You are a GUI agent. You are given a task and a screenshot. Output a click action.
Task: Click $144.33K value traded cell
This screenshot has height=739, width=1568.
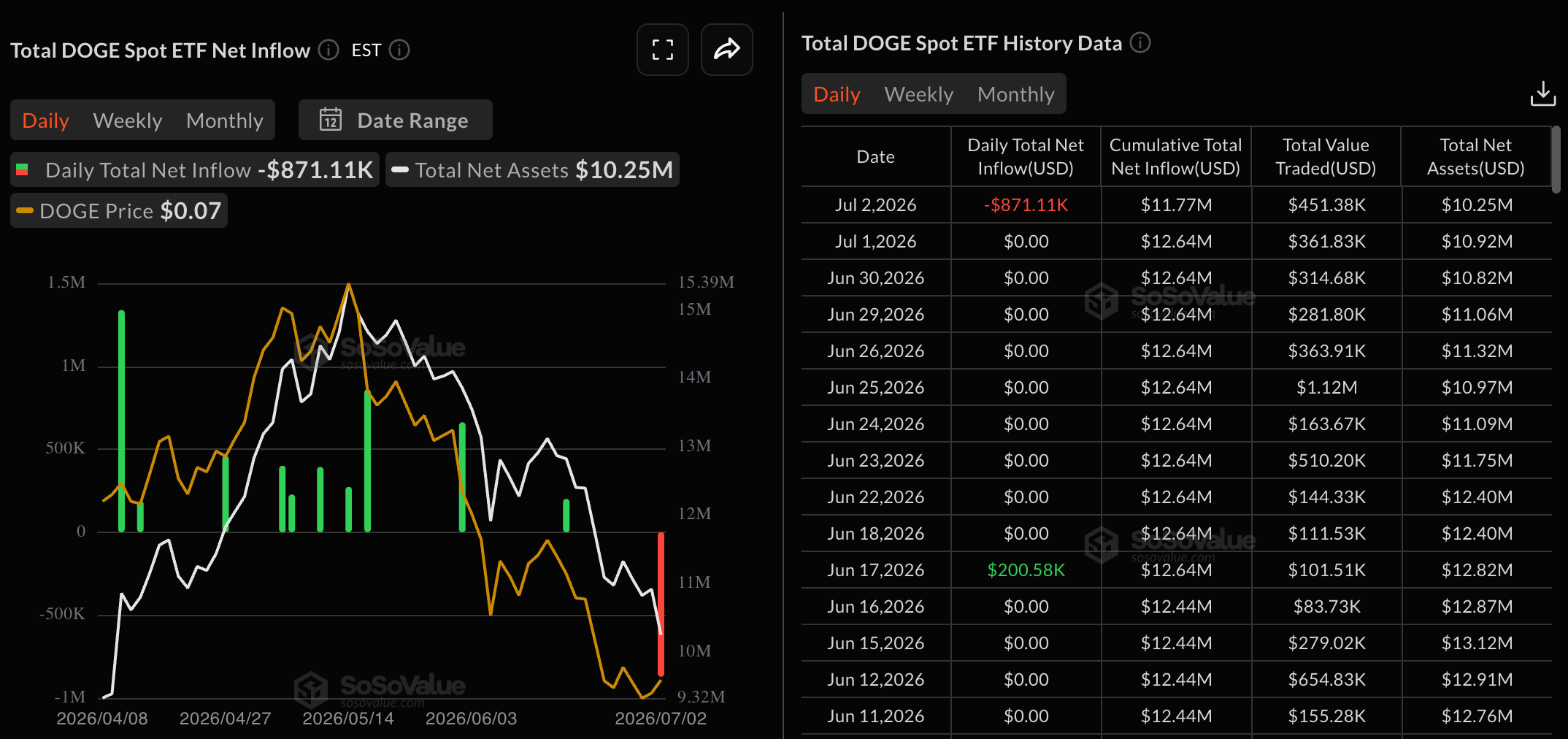point(1326,497)
